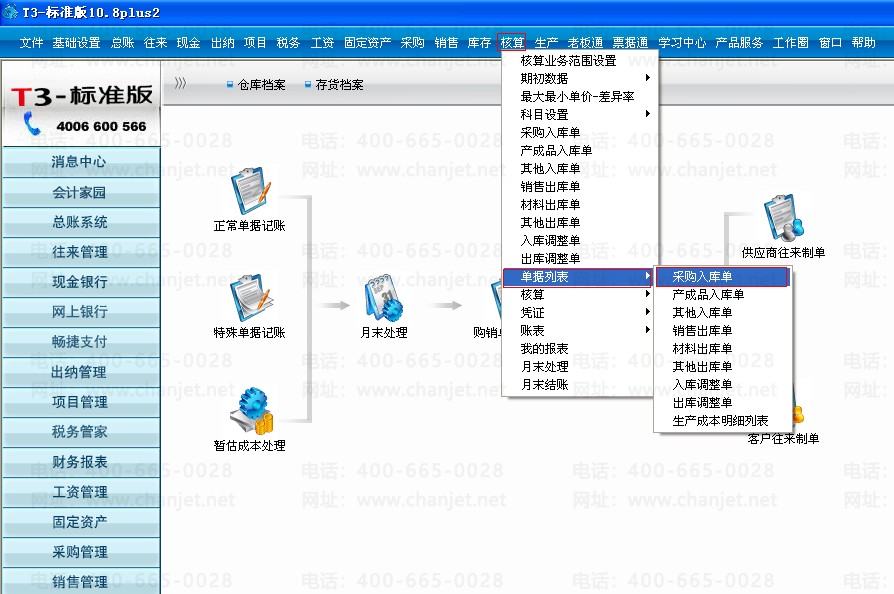The image size is (894, 594).
Task: Expand the 单据列表 submenu
Action: (x=578, y=277)
